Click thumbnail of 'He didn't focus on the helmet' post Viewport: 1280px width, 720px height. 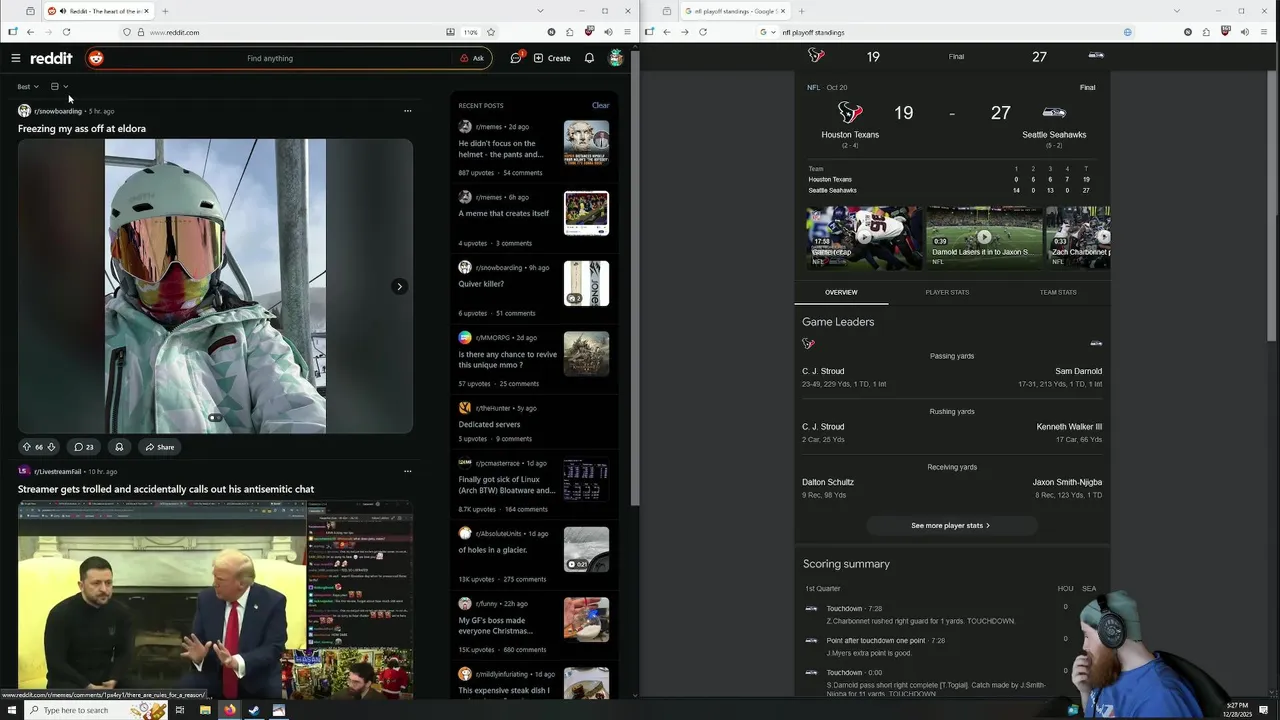(586, 143)
